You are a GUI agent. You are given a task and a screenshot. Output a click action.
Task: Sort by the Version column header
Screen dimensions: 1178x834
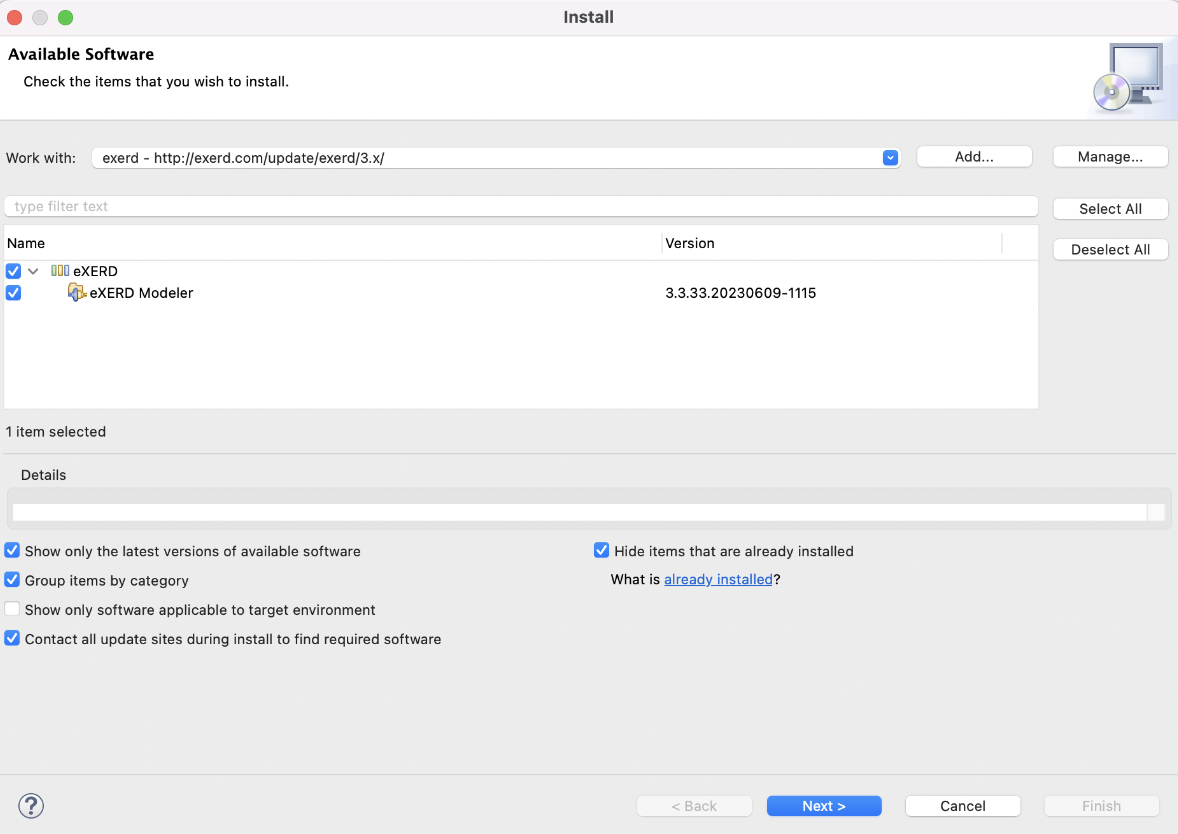832,243
